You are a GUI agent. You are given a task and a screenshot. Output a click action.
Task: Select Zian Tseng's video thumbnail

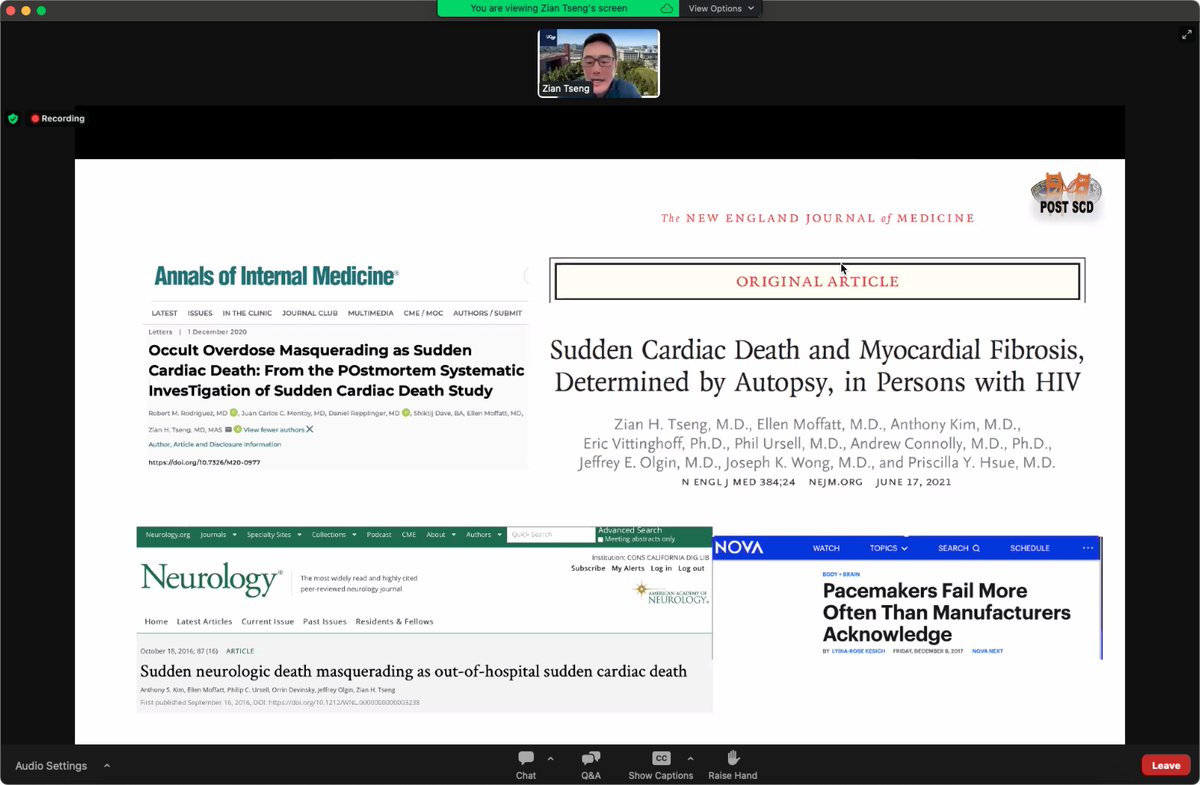tap(599, 63)
